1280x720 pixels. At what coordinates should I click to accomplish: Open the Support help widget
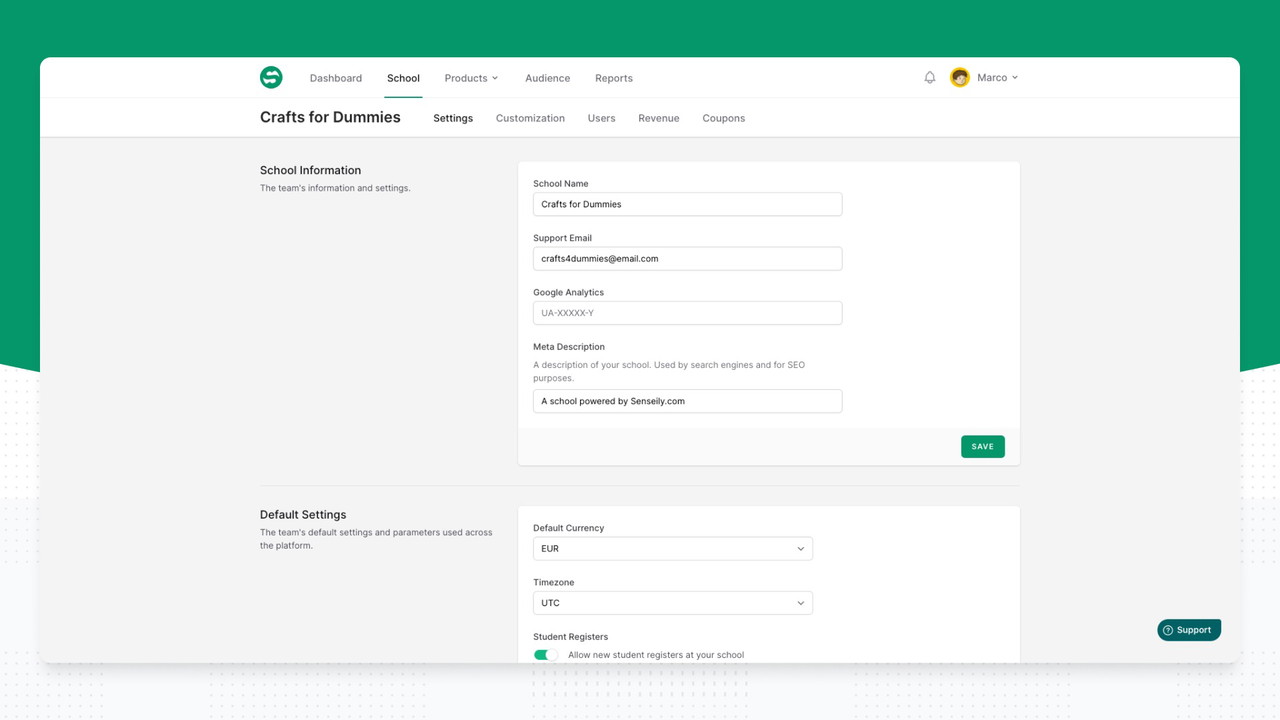pos(1188,630)
